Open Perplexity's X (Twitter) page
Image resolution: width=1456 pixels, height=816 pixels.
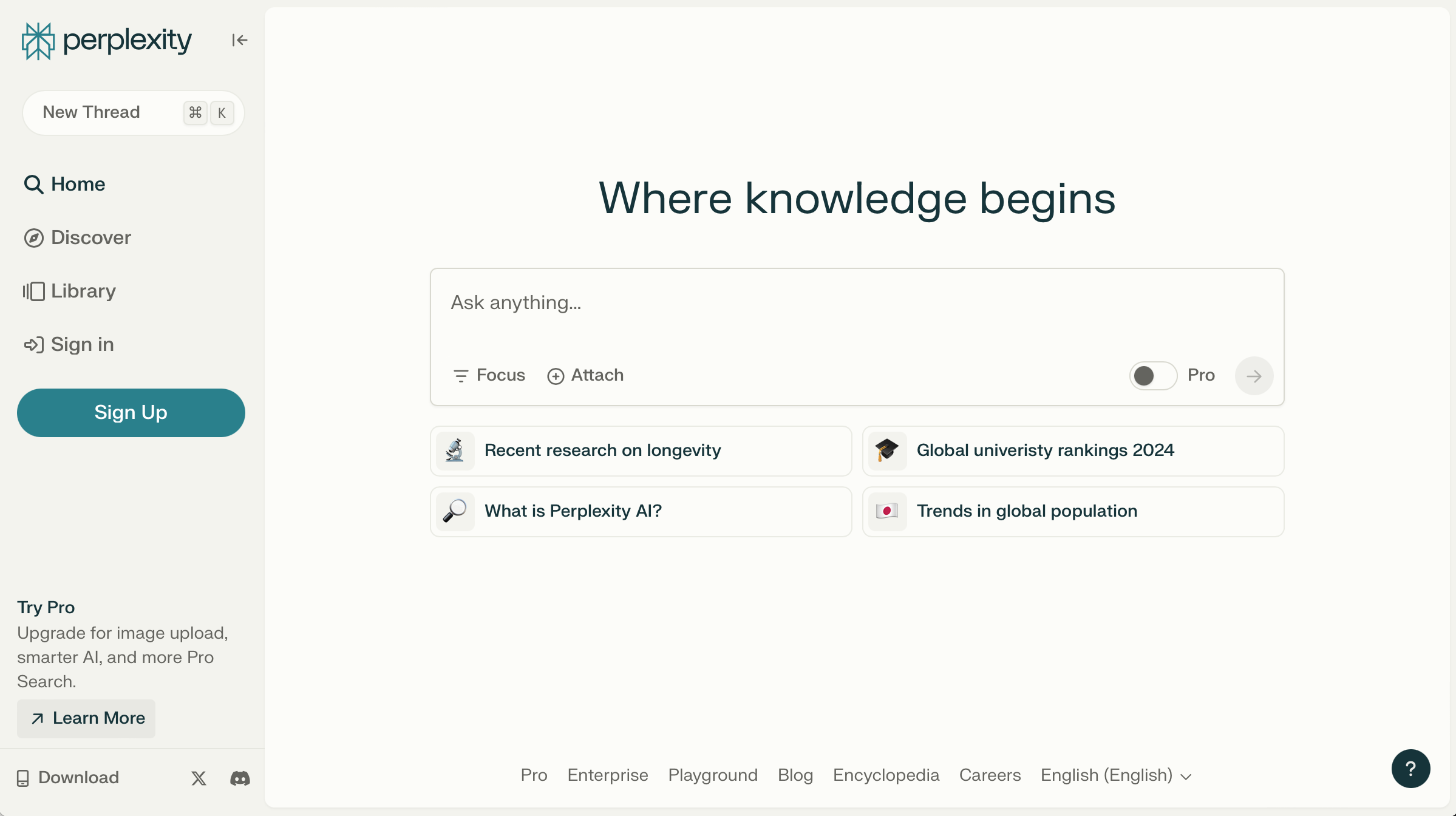(199, 778)
